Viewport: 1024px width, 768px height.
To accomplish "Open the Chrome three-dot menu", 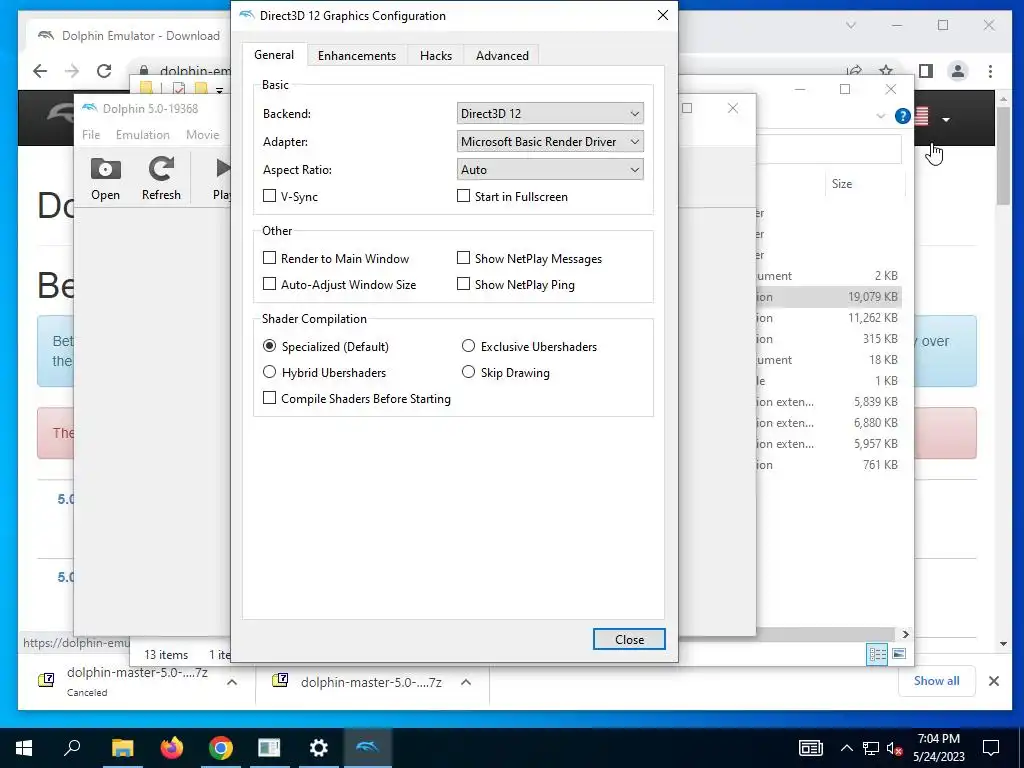I will pyautogui.click(x=990, y=71).
